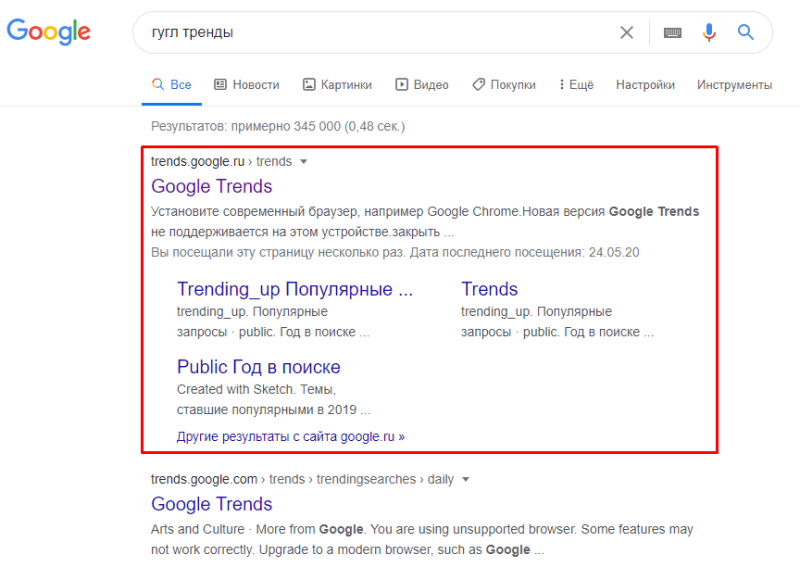Switch to the "Видео" tab
Screen dimensions: 800x567
tap(422, 85)
